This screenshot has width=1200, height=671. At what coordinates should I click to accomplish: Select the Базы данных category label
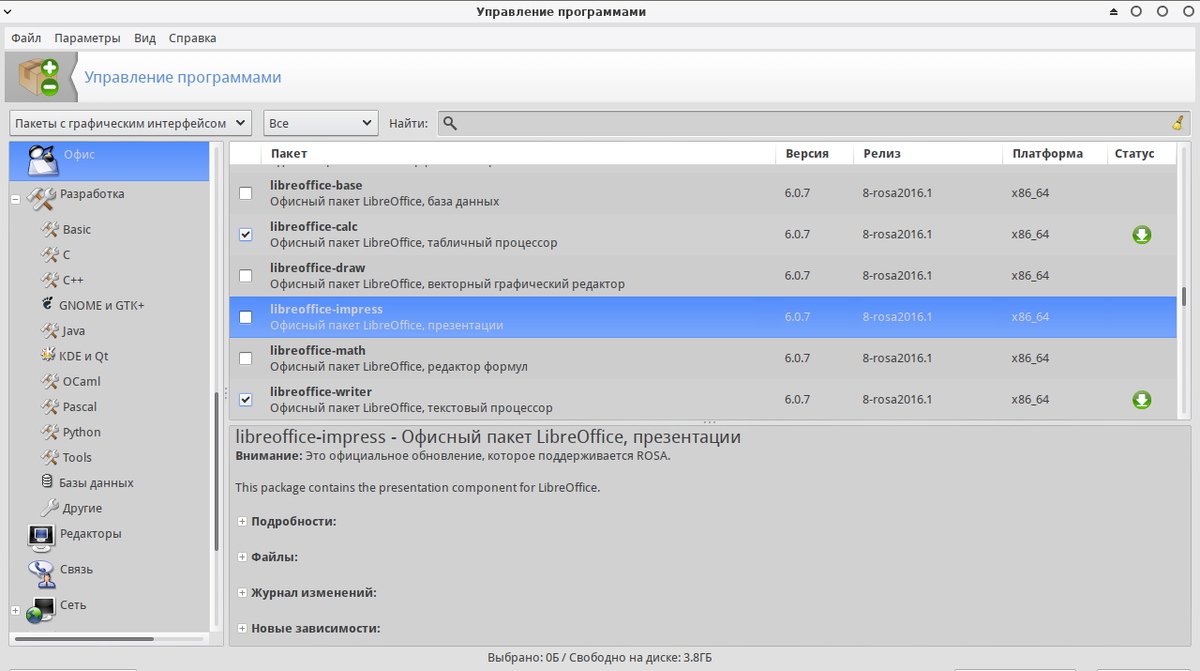coord(96,483)
